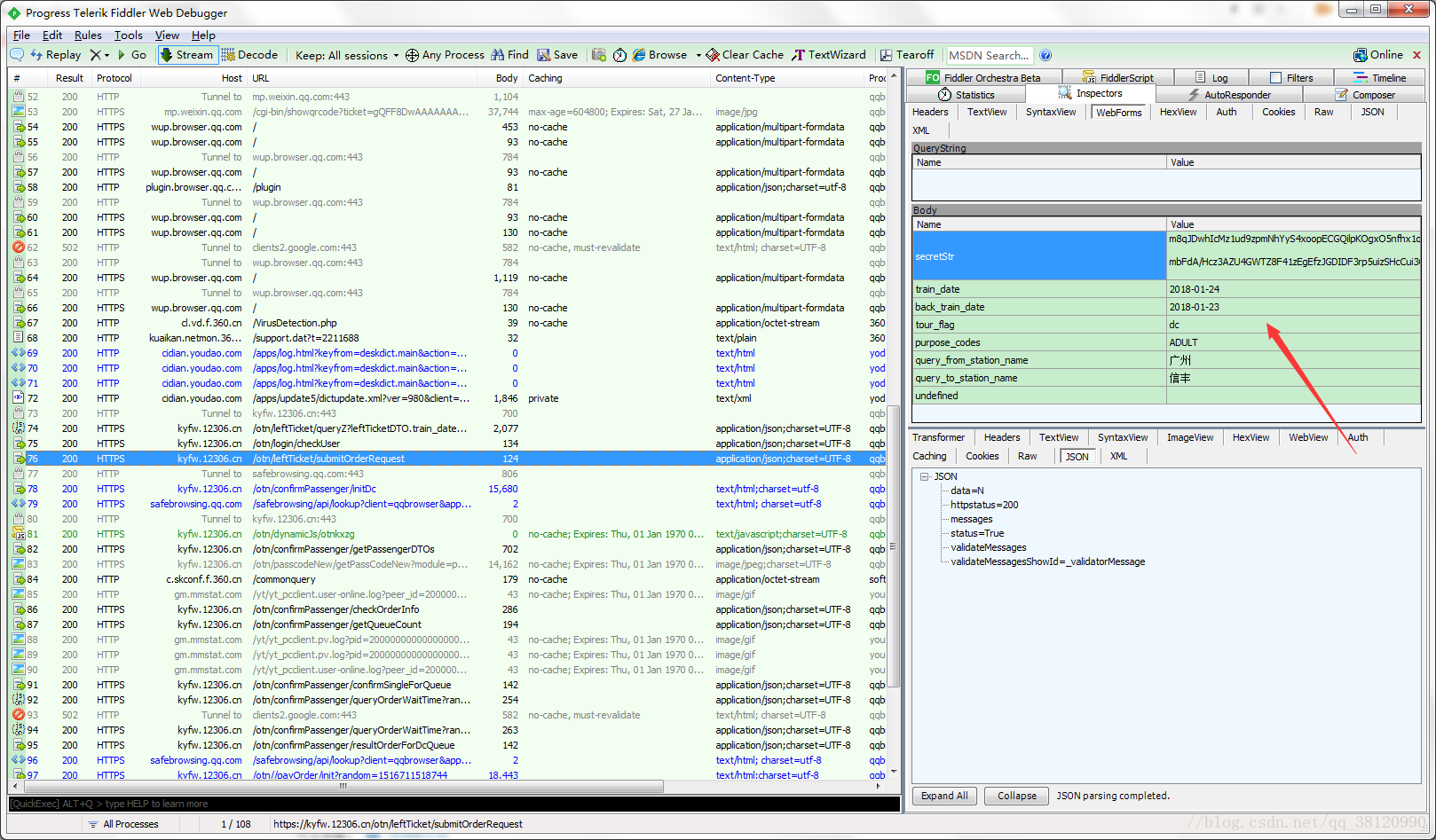The height and width of the screenshot is (840, 1436).
Task: Select the secretStr body row
Action: click(x=1167, y=255)
